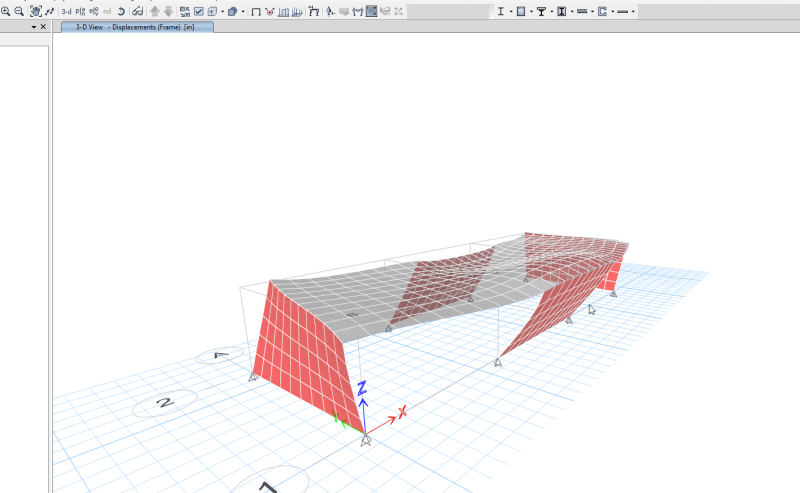
Task: Close the left side panel
Action: [x=43, y=27]
